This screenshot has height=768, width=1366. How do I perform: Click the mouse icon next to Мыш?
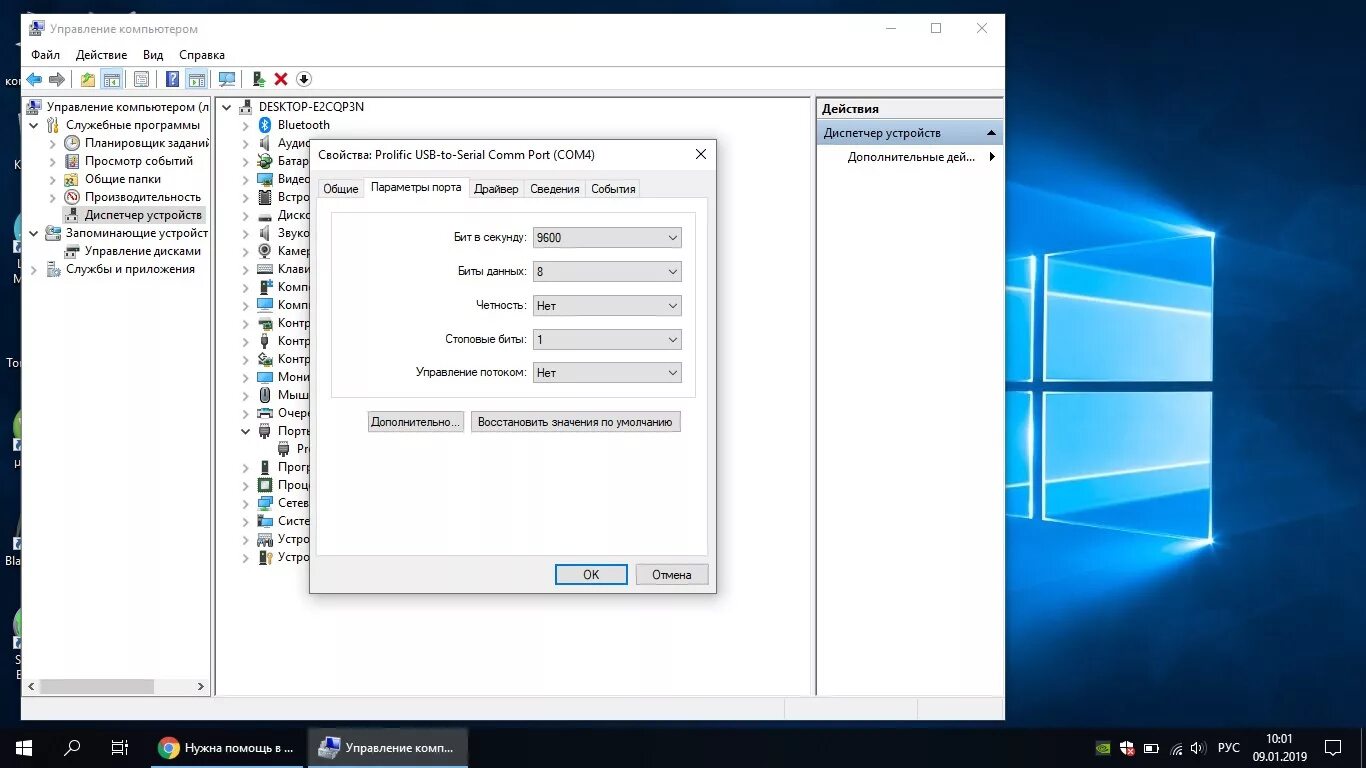coord(265,395)
